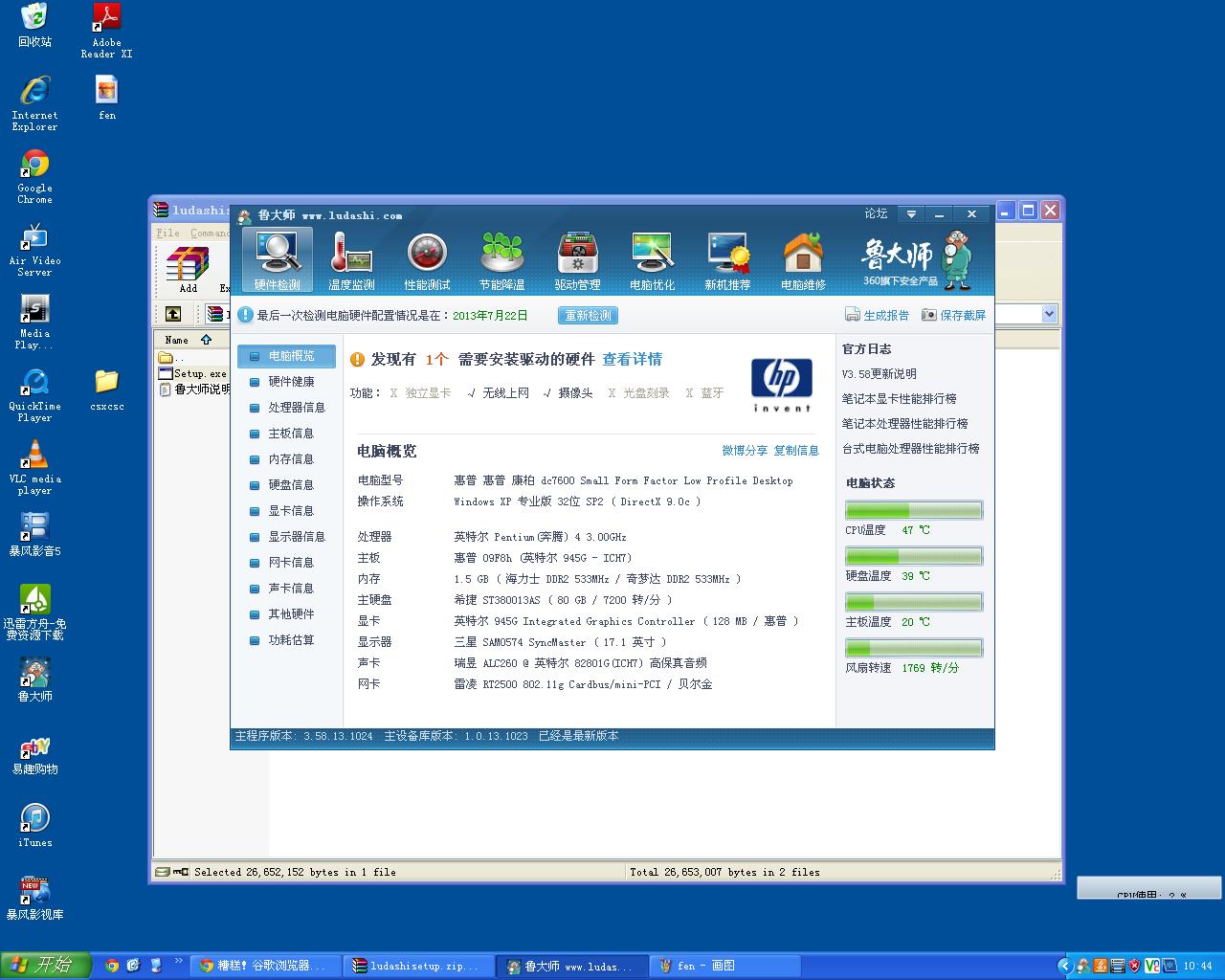Image resolution: width=1225 pixels, height=980 pixels.
Task: Select 处理器信息 in the sidebar
Action: pos(296,408)
